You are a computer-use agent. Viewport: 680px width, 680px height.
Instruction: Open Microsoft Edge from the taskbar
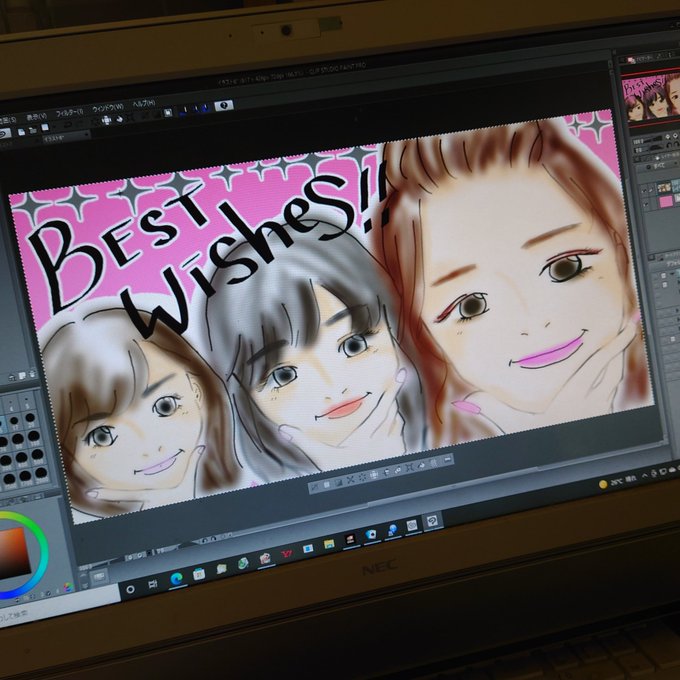pos(177,579)
